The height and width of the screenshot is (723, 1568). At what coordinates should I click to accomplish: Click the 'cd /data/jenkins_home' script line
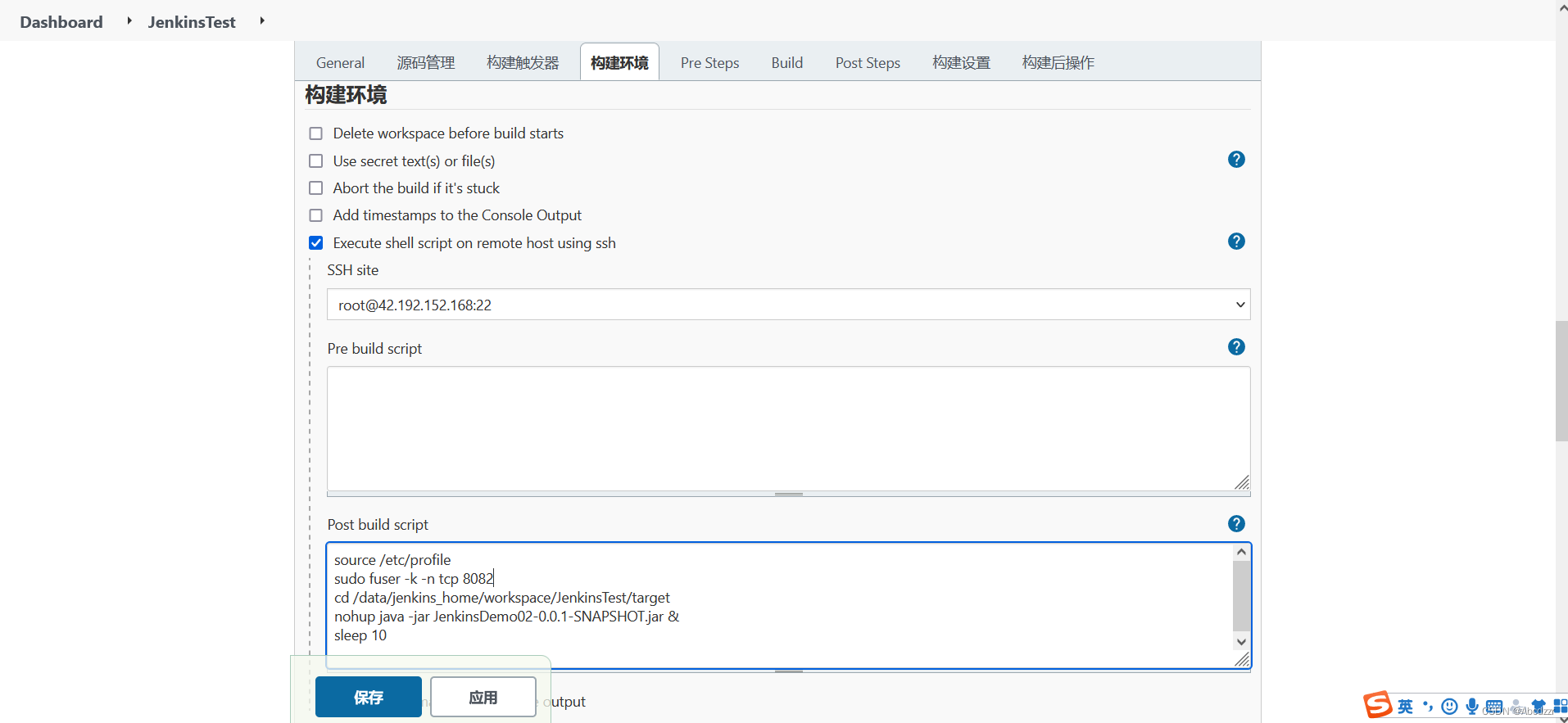[502, 598]
